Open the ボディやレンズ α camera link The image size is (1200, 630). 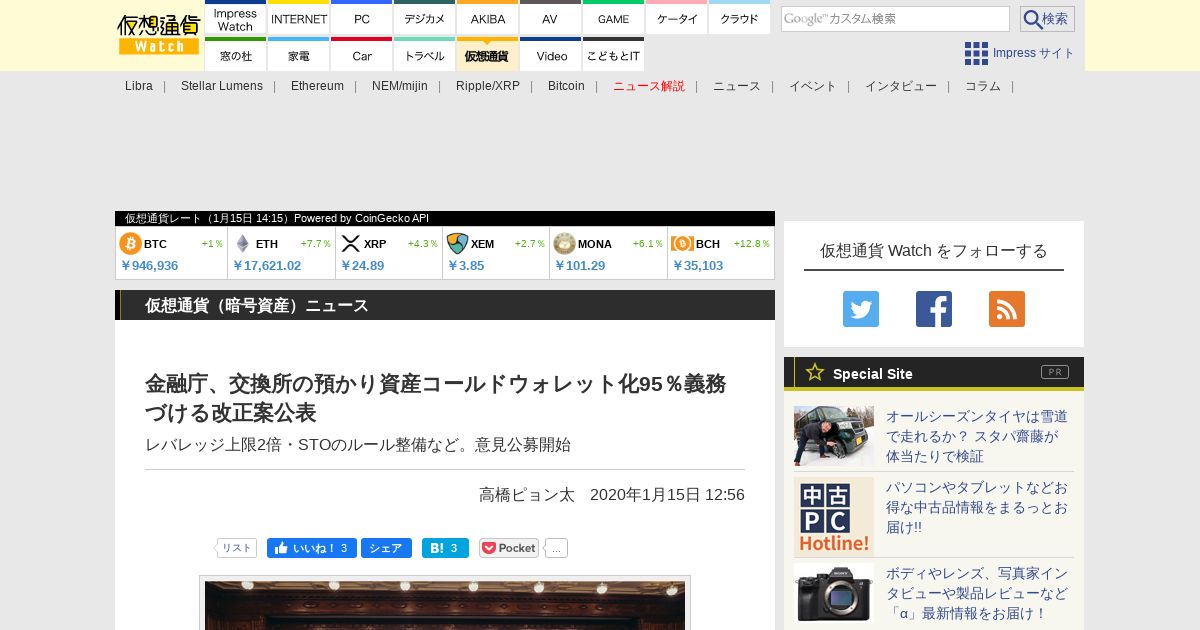[977, 593]
